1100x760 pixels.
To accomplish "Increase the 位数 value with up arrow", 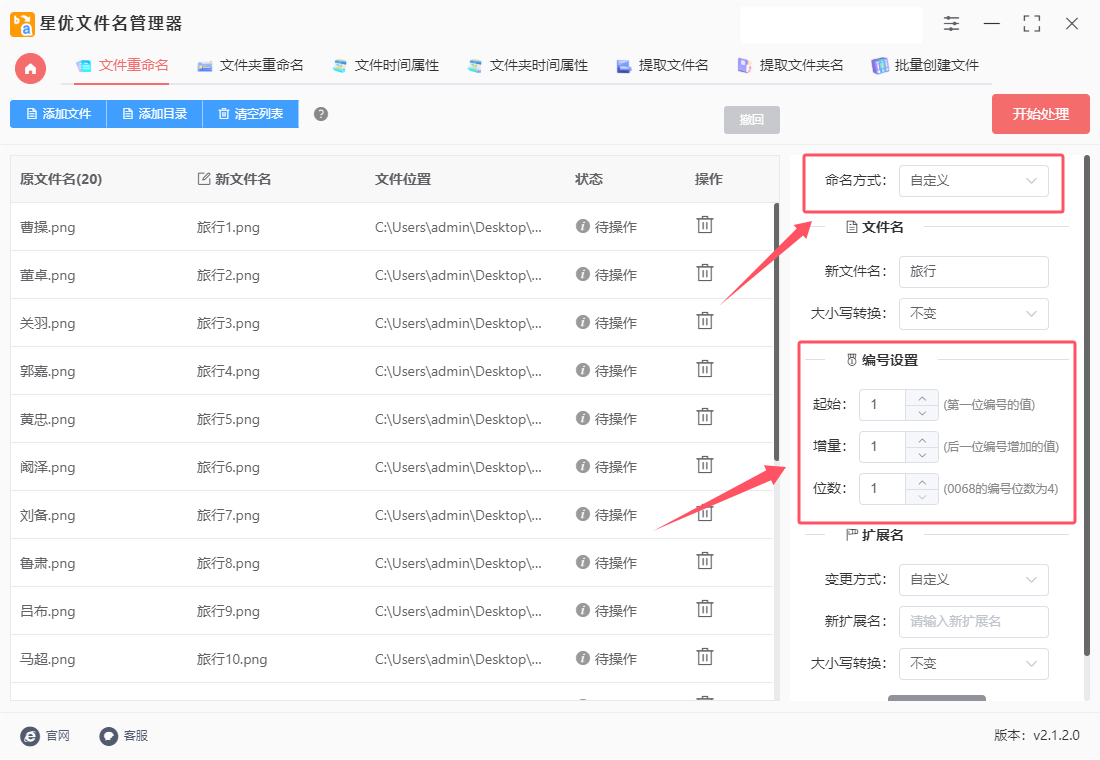I will click(922, 482).
